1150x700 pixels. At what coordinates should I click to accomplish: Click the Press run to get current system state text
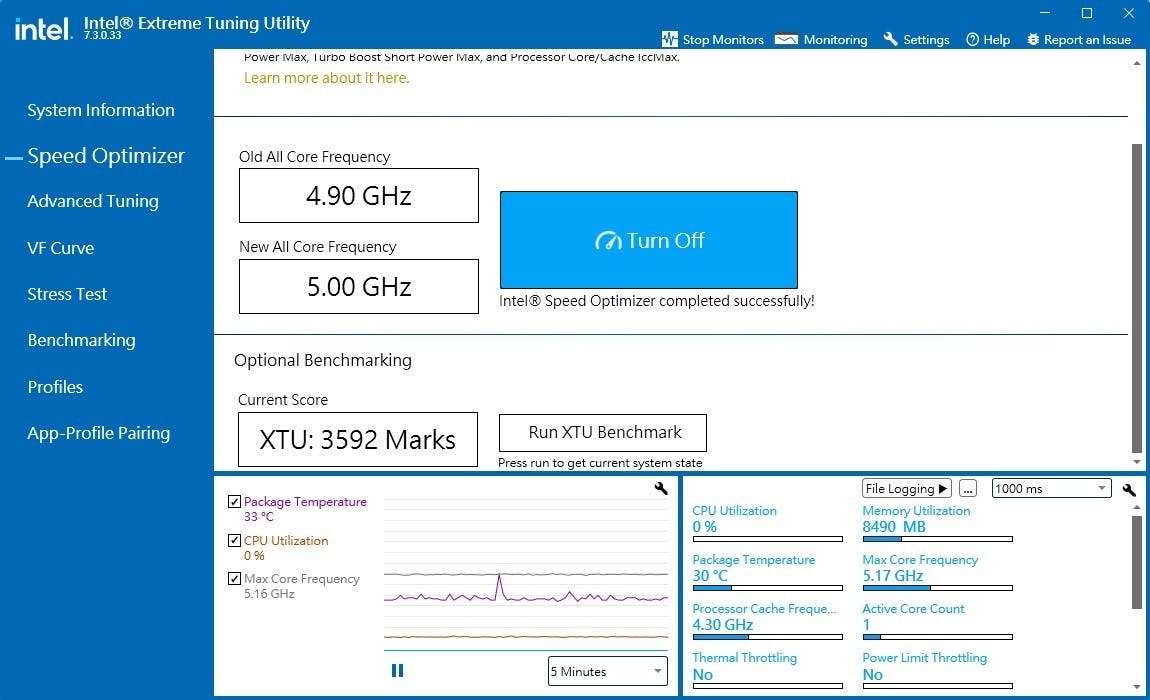(x=600, y=463)
